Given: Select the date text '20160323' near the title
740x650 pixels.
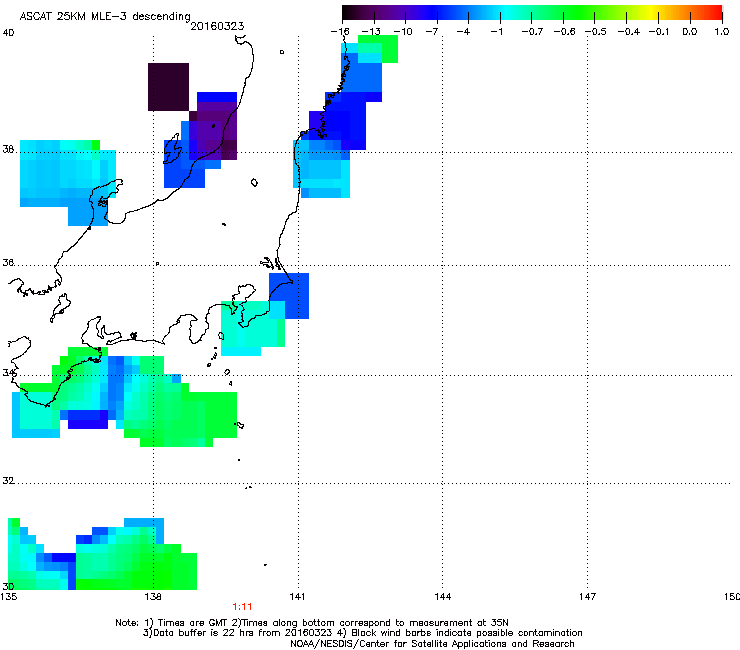Looking at the screenshot, I should click(217, 26).
